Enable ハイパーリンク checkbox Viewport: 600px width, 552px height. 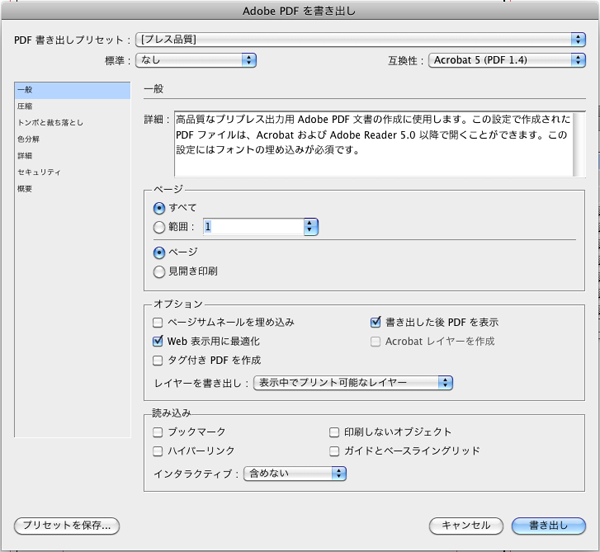(x=158, y=451)
